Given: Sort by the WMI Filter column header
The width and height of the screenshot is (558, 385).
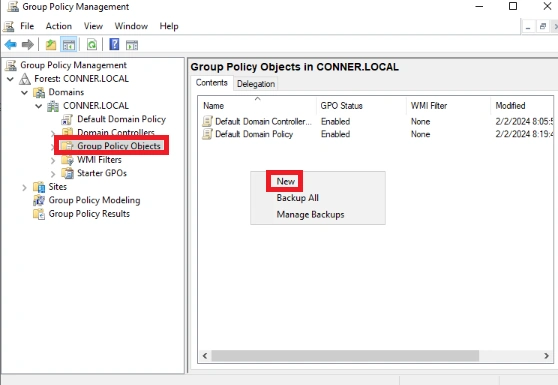Looking at the screenshot, I should click(x=448, y=106).
